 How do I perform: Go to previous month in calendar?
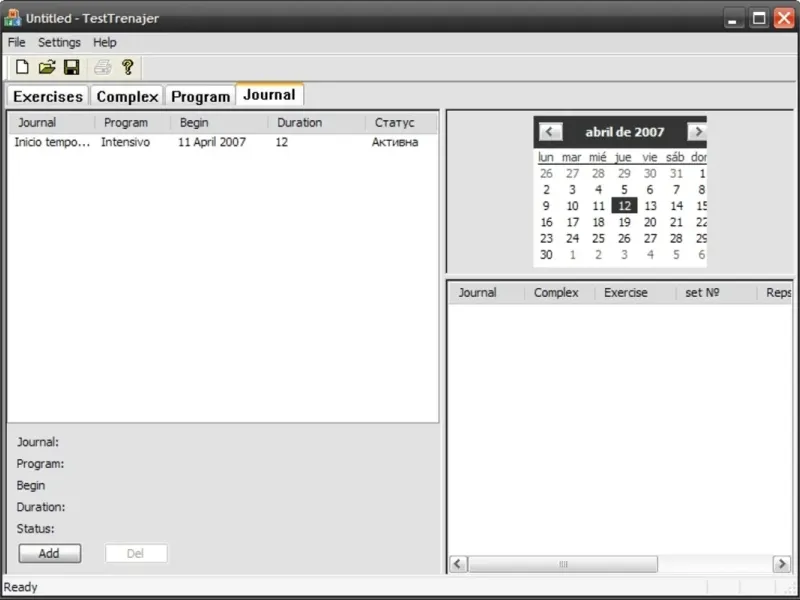[550, 132]
